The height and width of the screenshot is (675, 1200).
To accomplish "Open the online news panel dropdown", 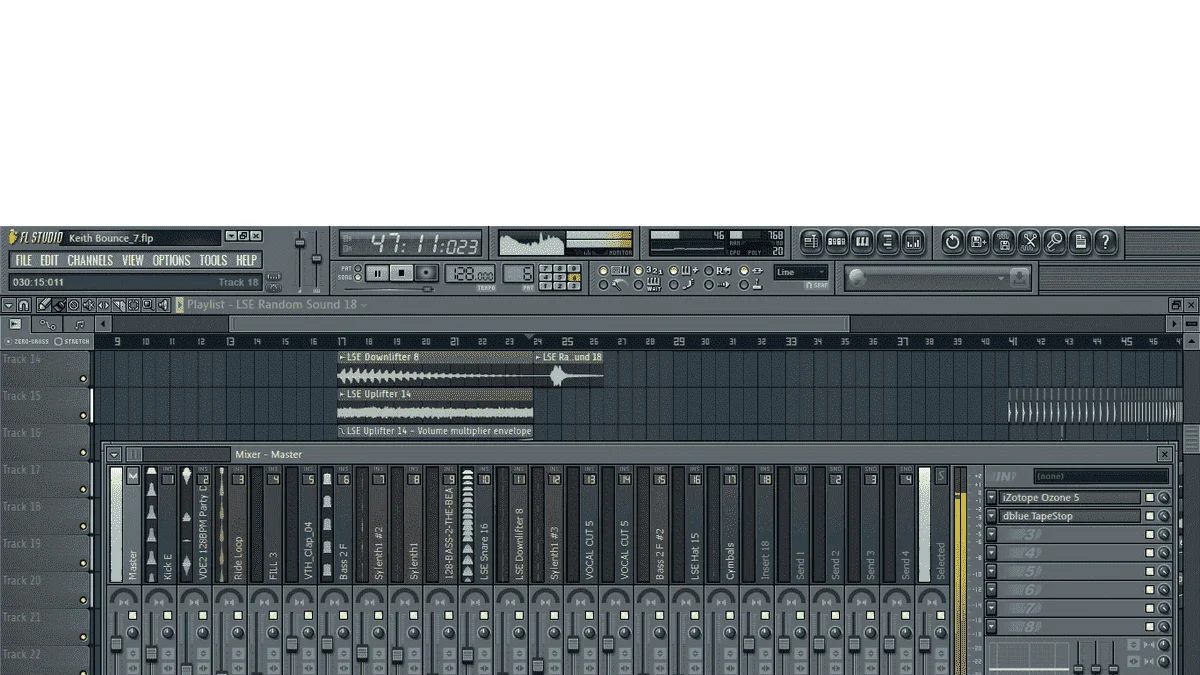I will [x=1001, y=279].
